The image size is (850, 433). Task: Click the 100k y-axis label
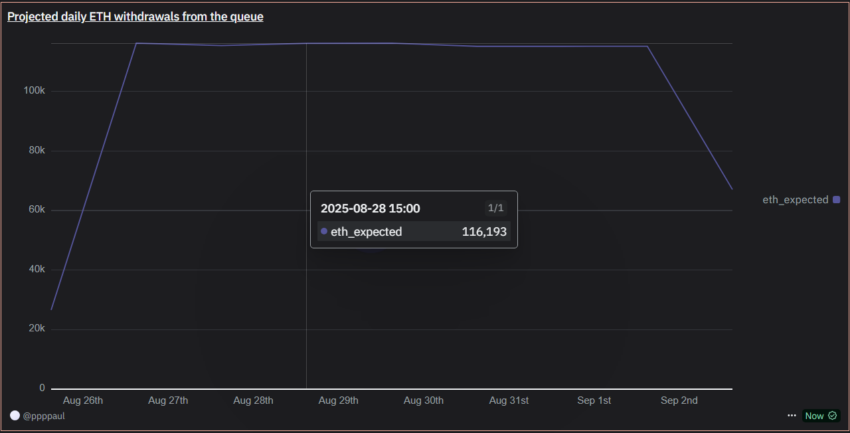[34, 91]
